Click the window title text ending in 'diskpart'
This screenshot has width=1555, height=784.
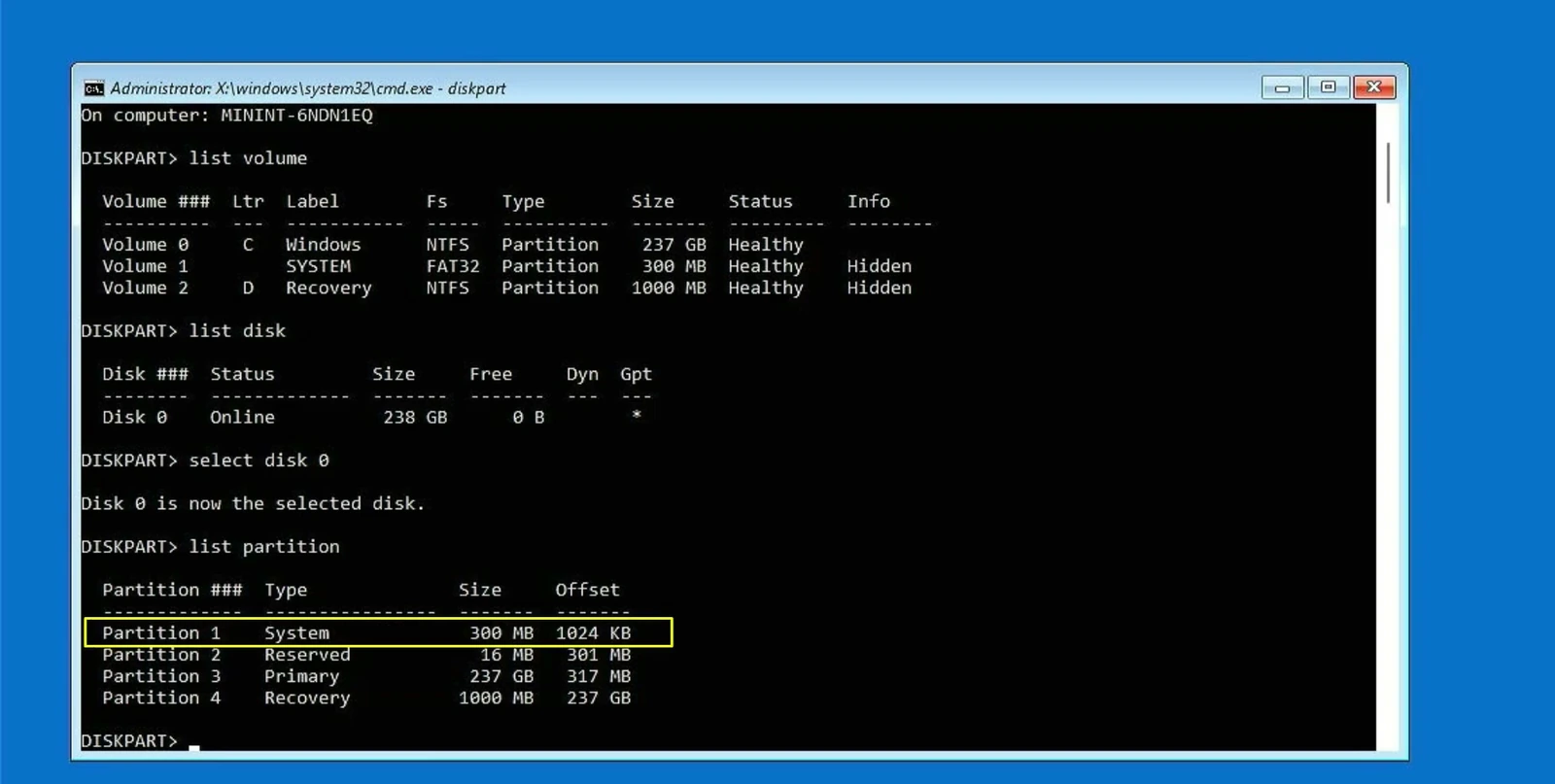click(x=308, y=88)
